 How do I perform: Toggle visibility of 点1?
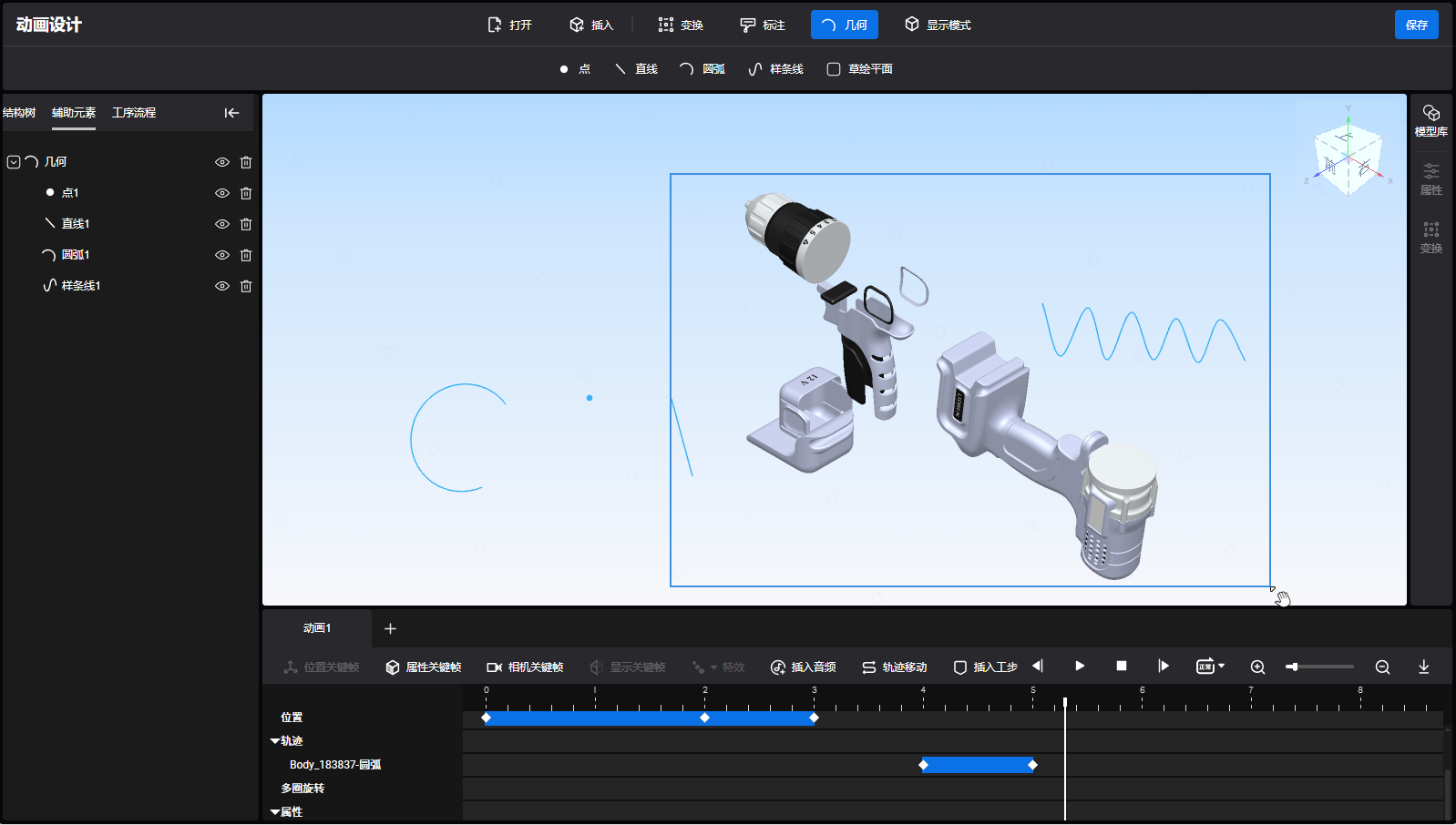tap(221, 193)
